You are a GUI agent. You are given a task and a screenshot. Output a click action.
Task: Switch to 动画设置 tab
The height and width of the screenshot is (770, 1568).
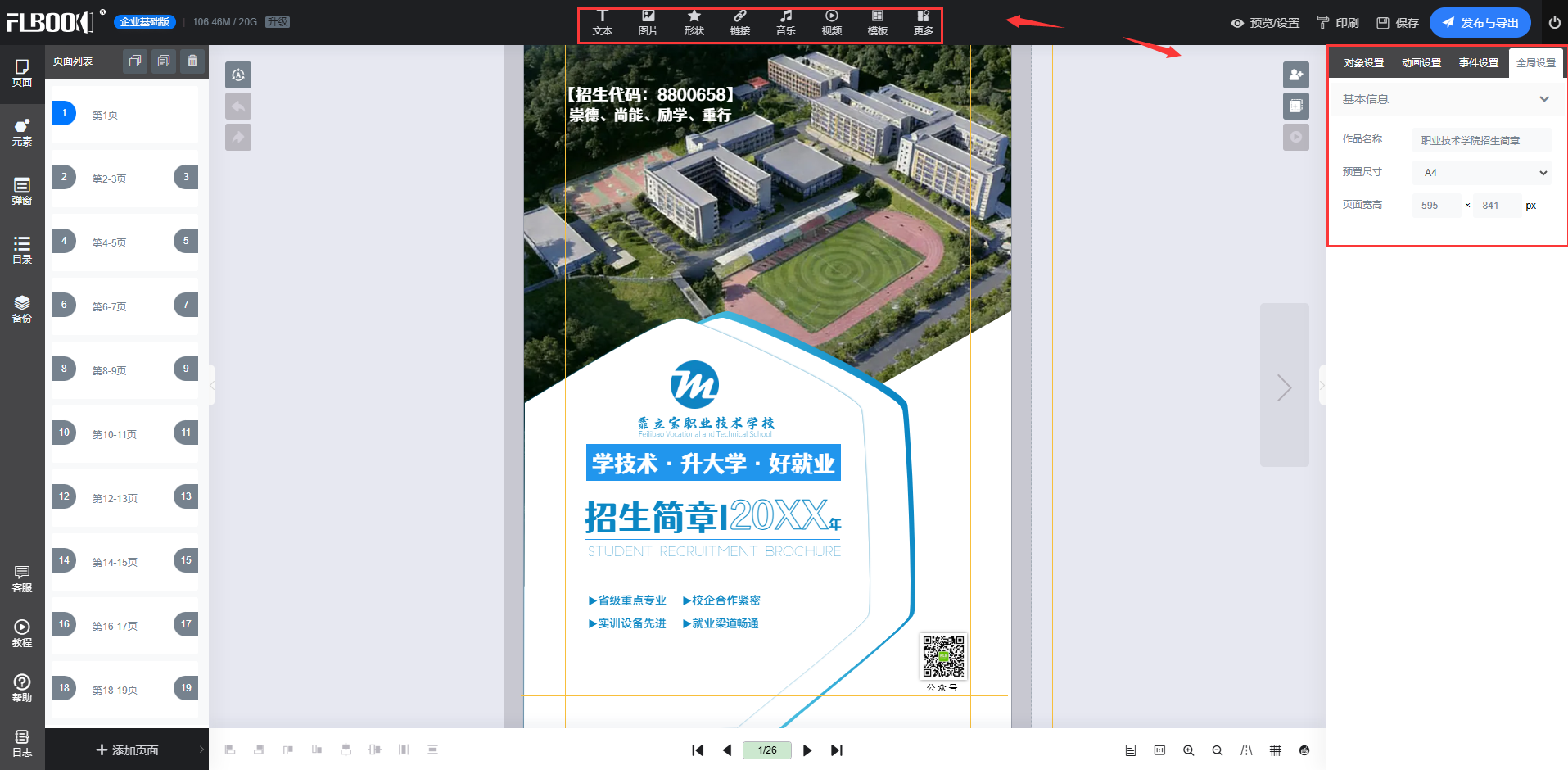click(x=1421, y=63)
